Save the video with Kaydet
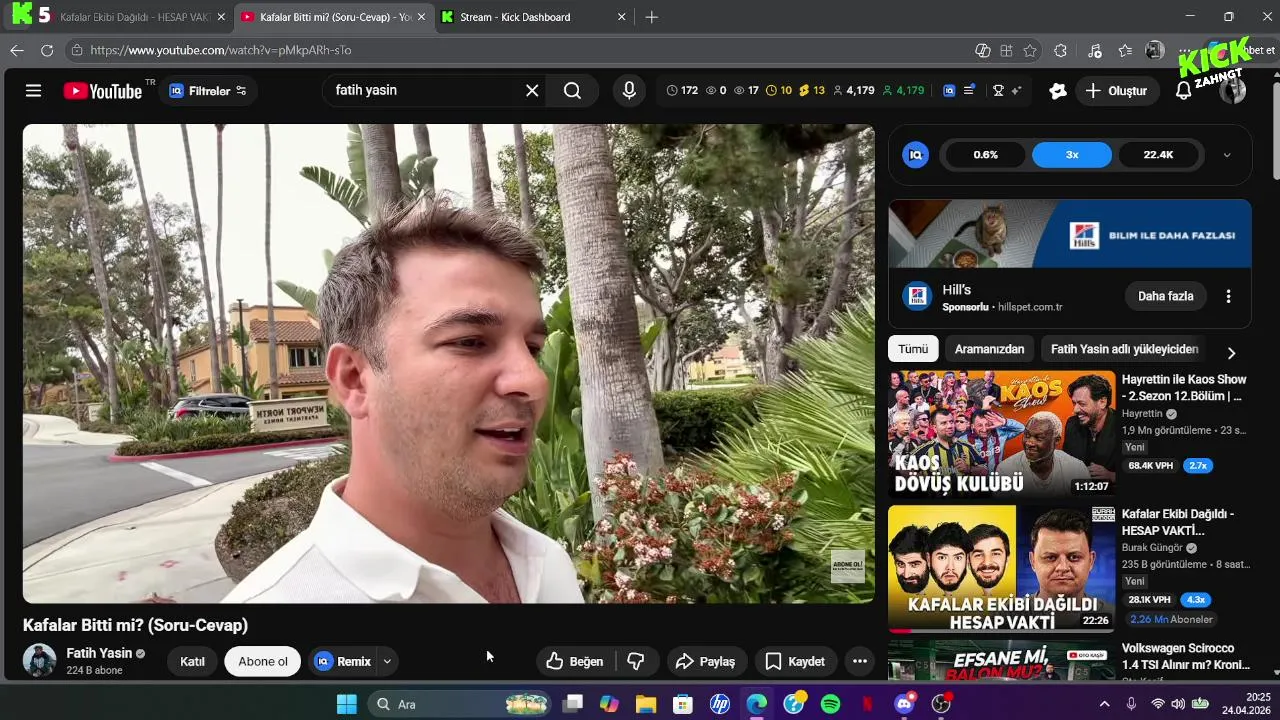Screen dimensions: 1280x720 pos(796,661)
